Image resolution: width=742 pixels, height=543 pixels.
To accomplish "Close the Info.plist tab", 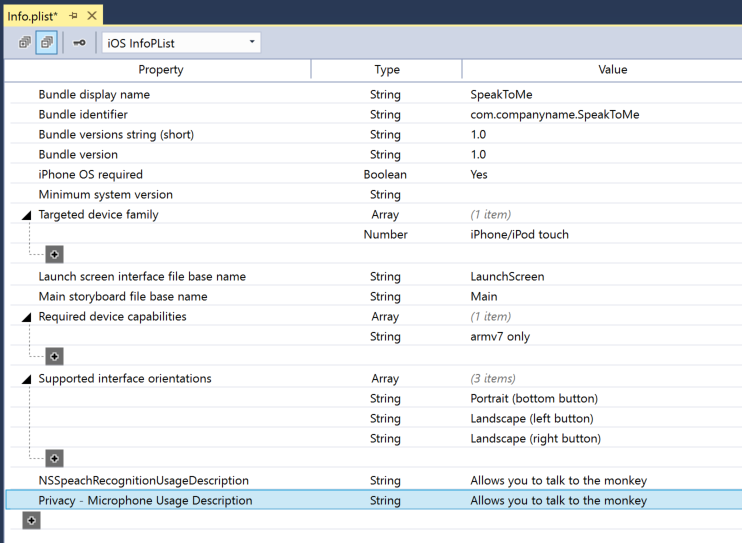I will tap(92, 16).
